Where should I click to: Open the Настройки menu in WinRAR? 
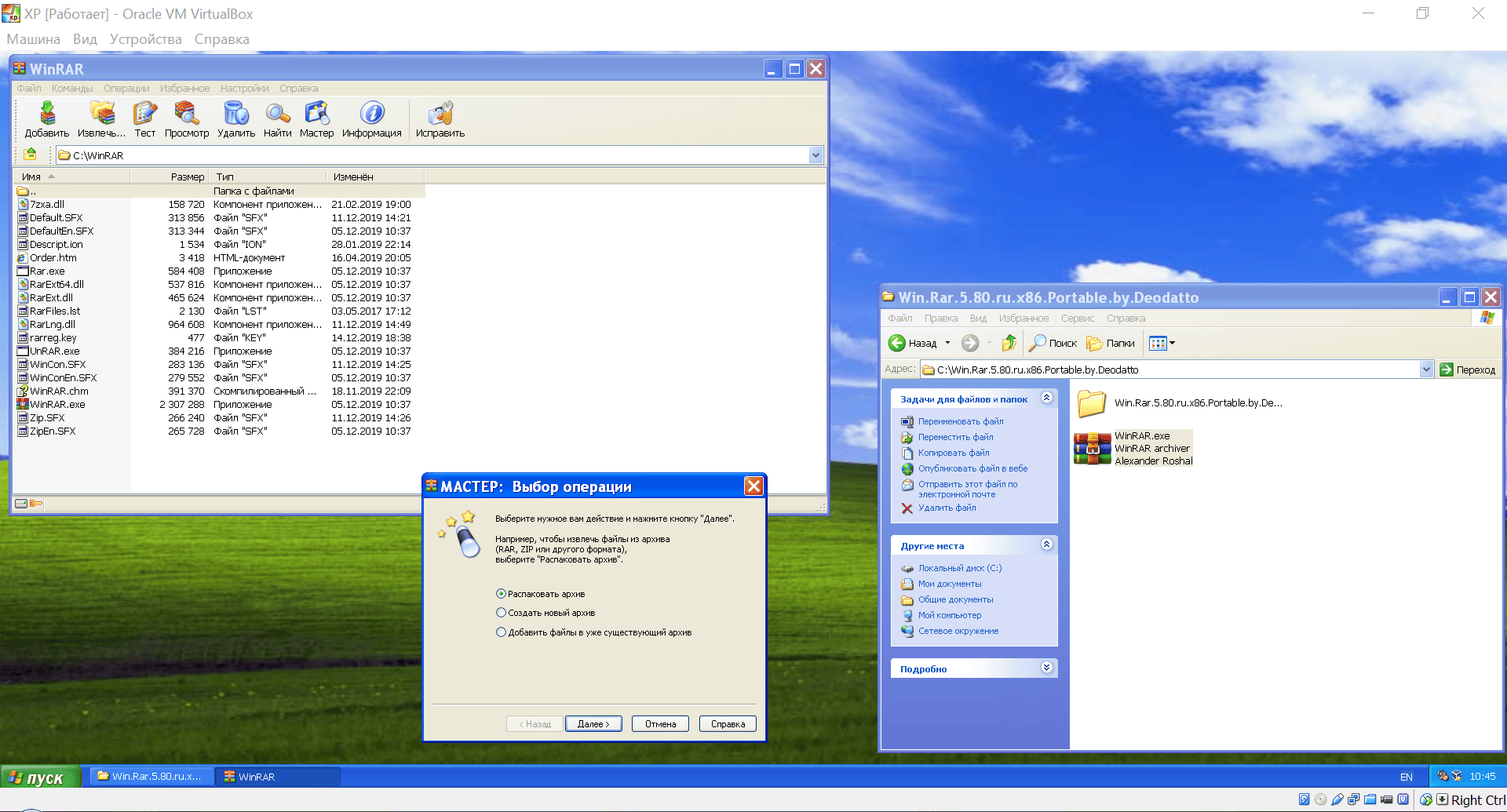pos(244,89)
